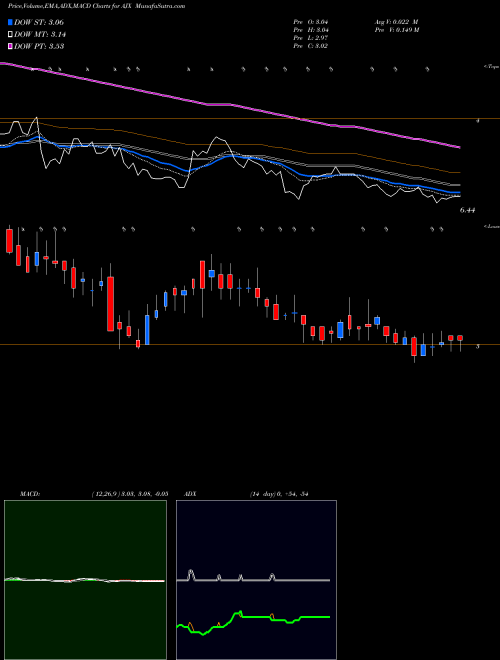The width and height of the screenshot is (500, 660).
Task: Click the 'Pre H: 3.04' value
Action: click(311, 30)
